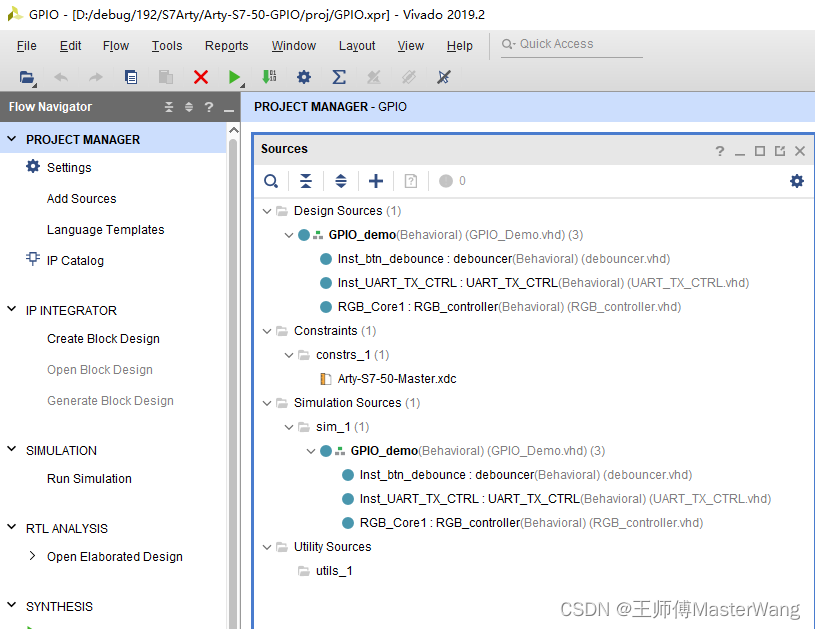Click the crossed-tool icon in main toolbar
This screenshot has height=629, width=815.
coord(443,77)
